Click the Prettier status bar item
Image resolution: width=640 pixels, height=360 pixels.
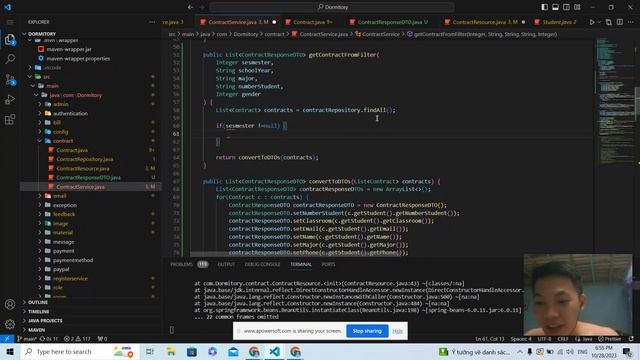[609, 339]
